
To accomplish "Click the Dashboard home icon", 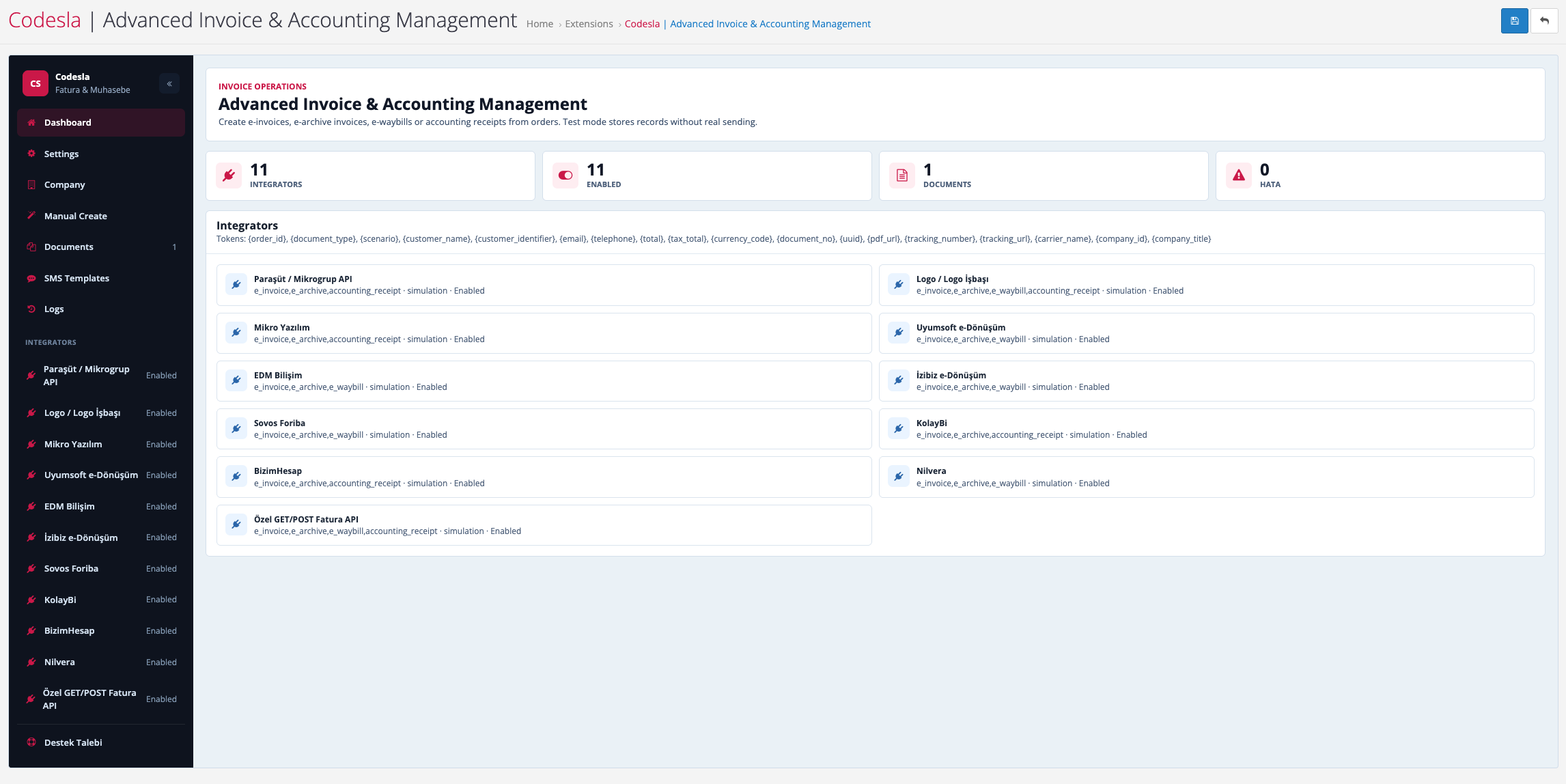I will coord(31,123).
